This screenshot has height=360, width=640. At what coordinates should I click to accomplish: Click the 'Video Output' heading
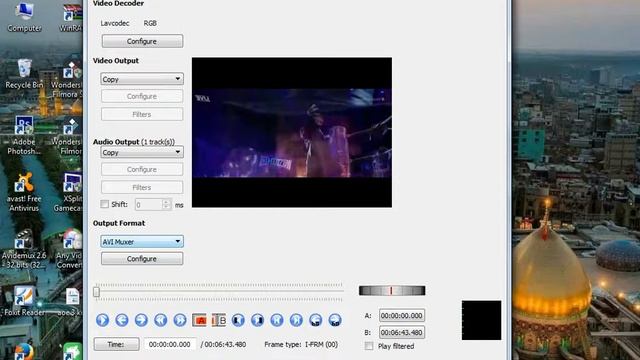coord(116,60)
